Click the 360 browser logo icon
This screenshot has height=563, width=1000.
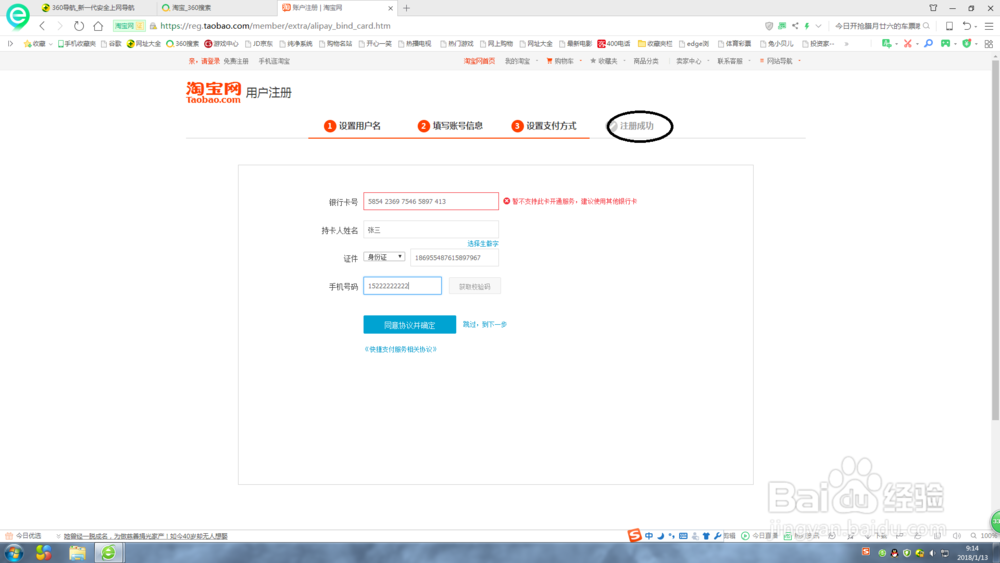point(17,16)
